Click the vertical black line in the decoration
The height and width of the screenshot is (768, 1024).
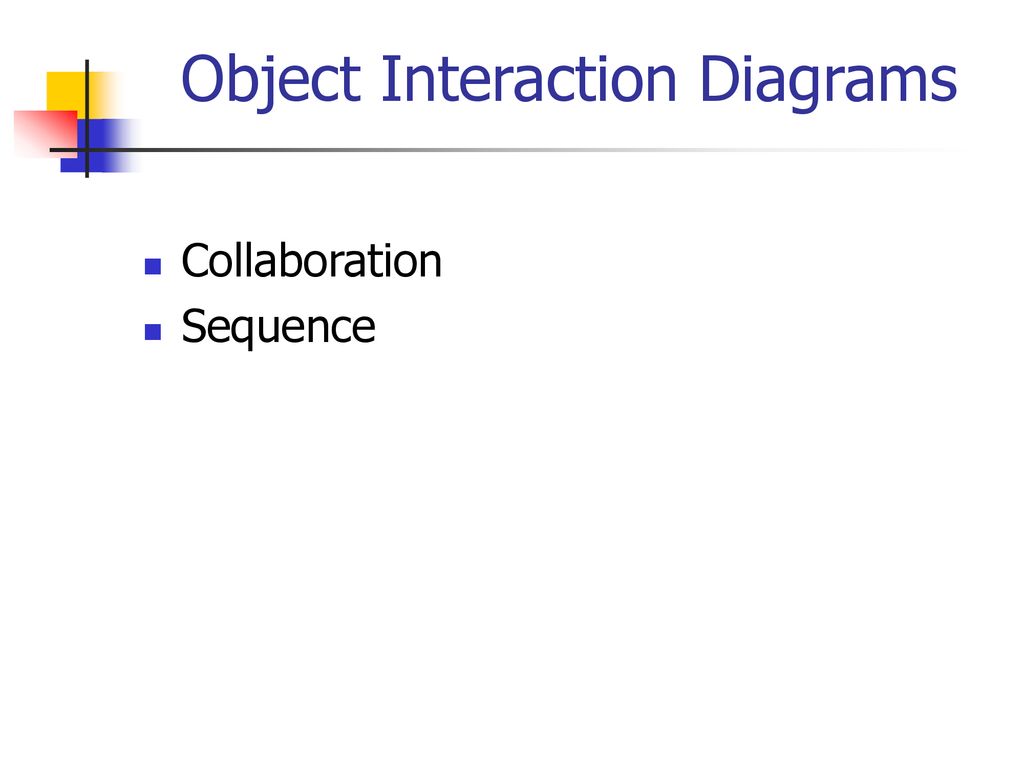87,118
